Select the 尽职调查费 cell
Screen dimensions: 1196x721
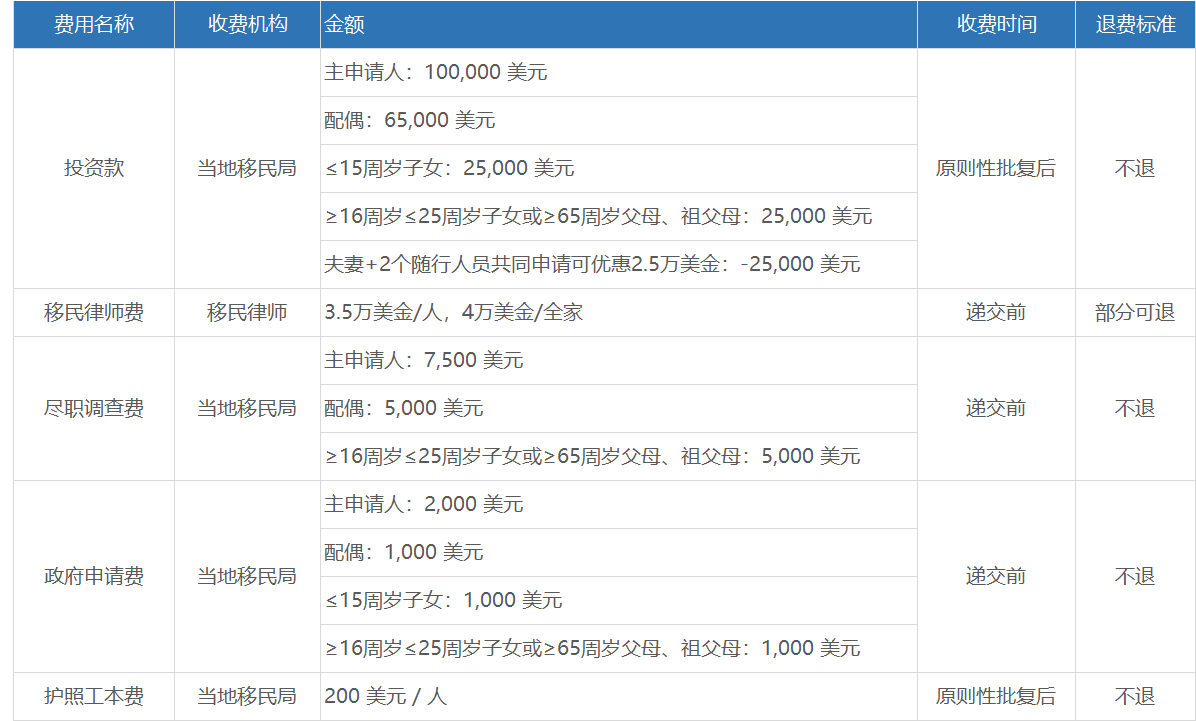click(94, 409)
